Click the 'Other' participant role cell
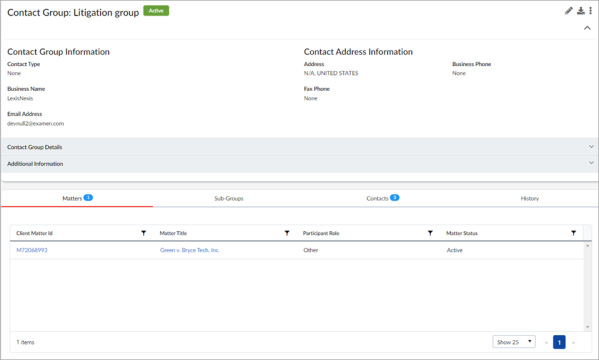This screenshot has width=599, height=360. [x=311, y=250]
